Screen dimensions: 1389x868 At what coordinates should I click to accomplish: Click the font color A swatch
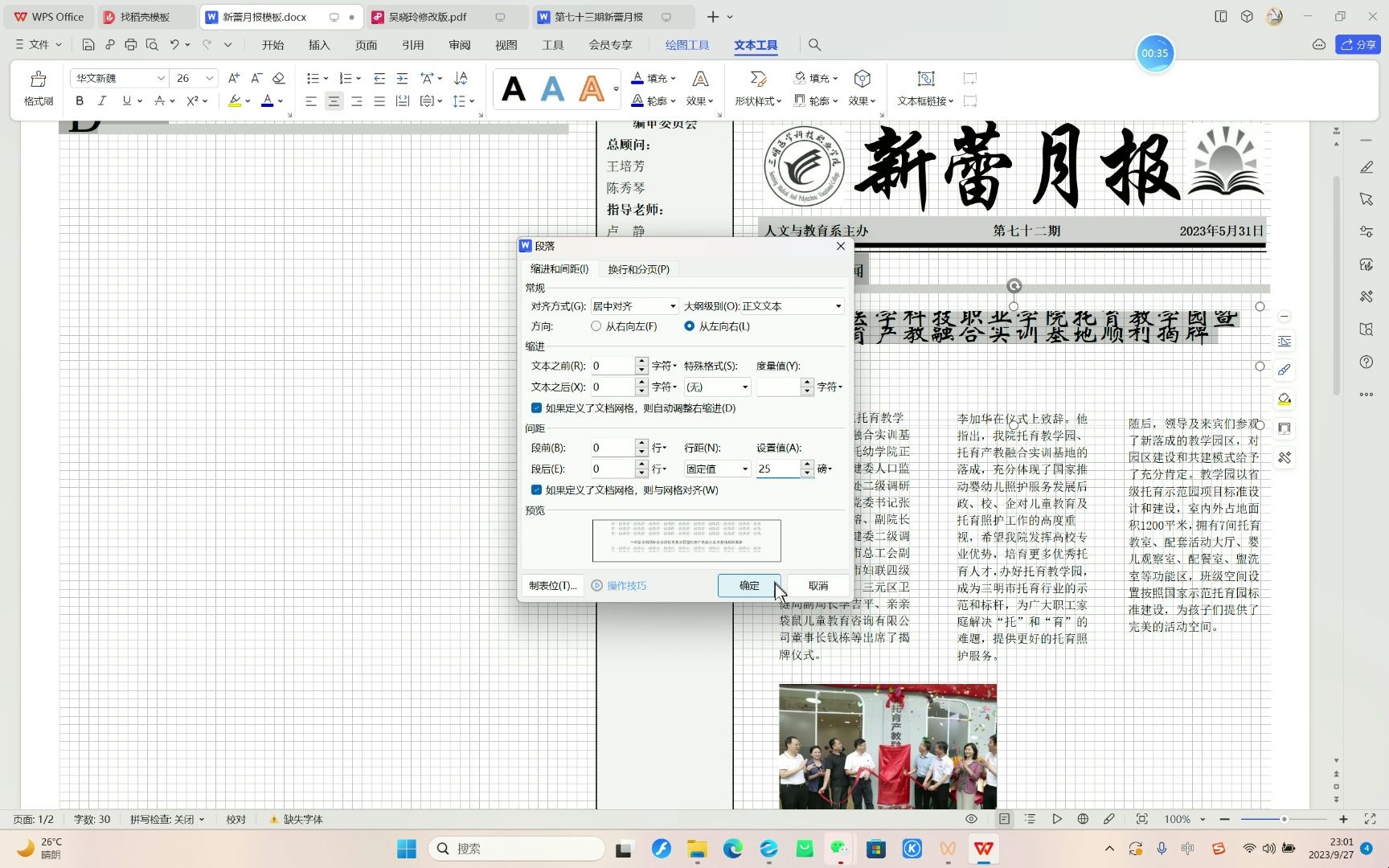click(267, 100)
